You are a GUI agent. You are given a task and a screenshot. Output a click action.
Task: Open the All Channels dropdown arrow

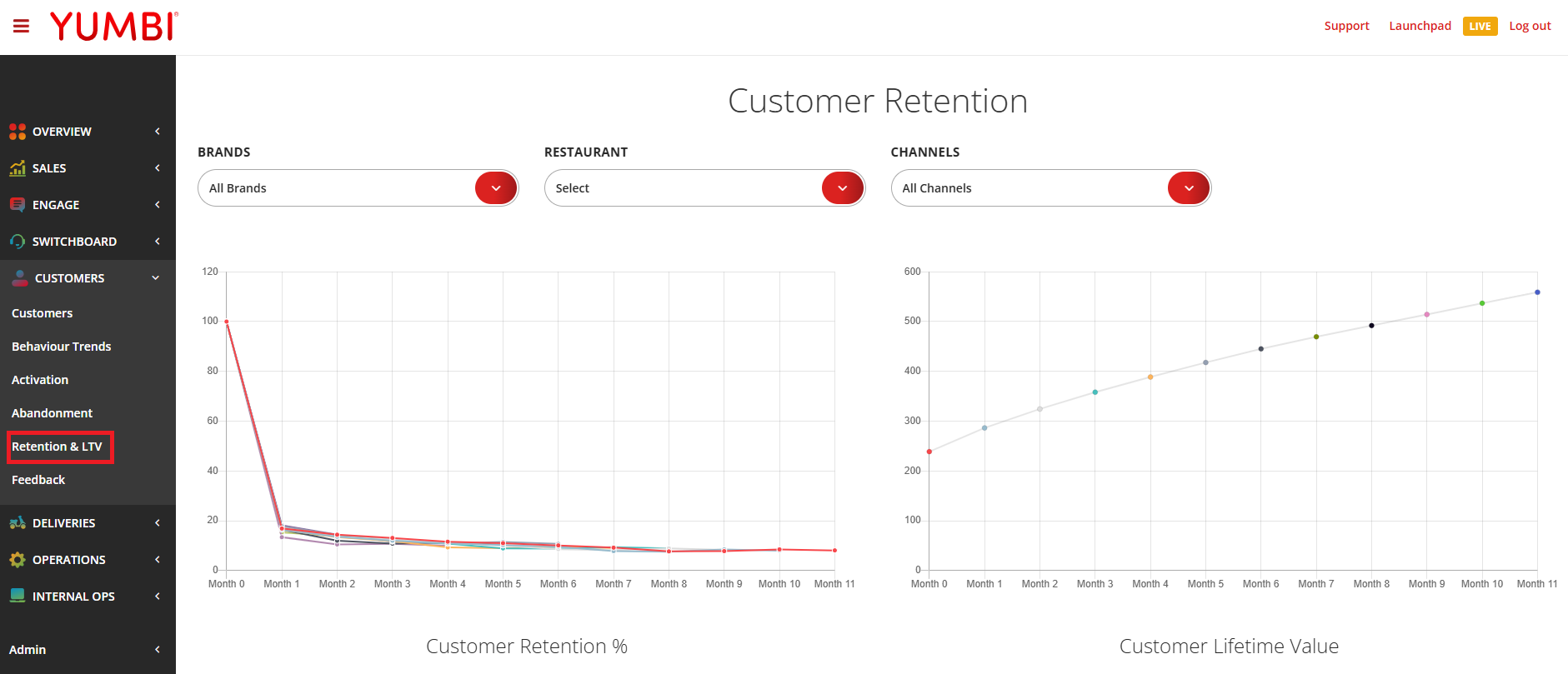1189,188
